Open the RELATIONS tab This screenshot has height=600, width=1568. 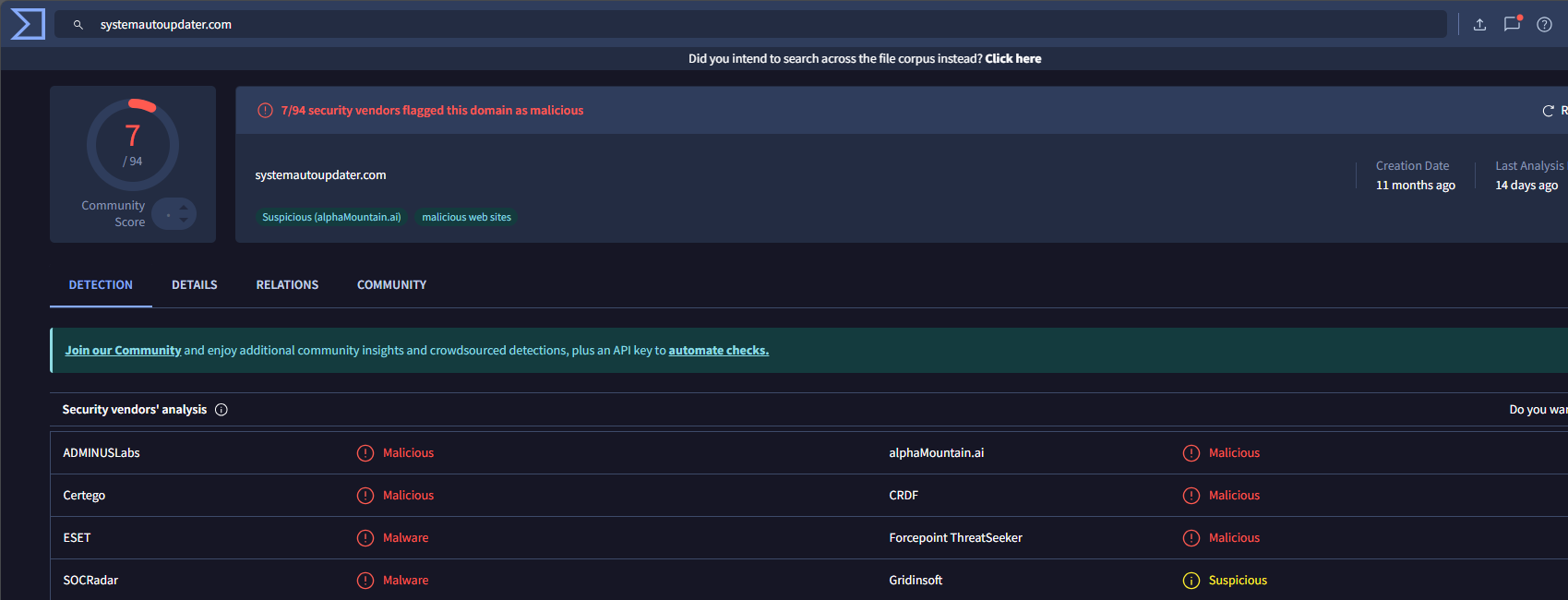287,285
